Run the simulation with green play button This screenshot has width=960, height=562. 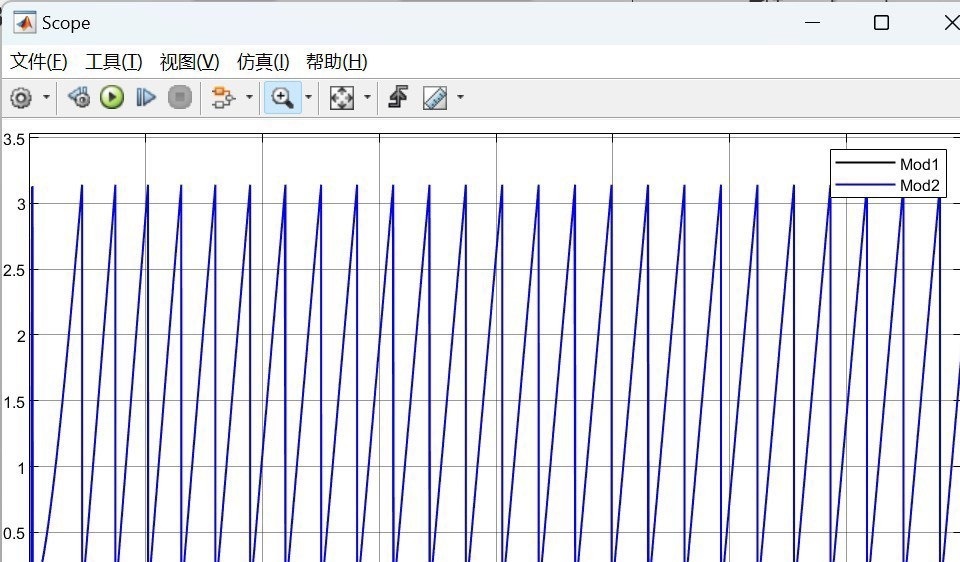pos(112,97)
